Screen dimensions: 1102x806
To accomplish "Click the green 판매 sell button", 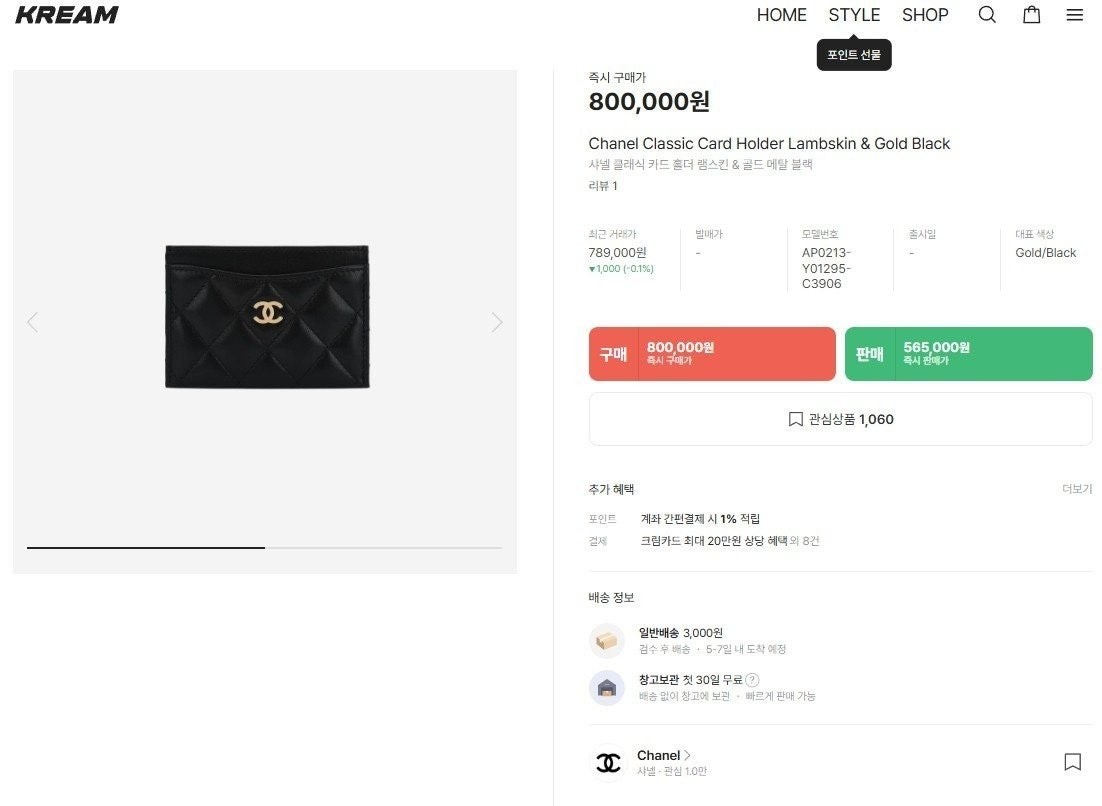I will pyautogui.click(x=968, y=354).
